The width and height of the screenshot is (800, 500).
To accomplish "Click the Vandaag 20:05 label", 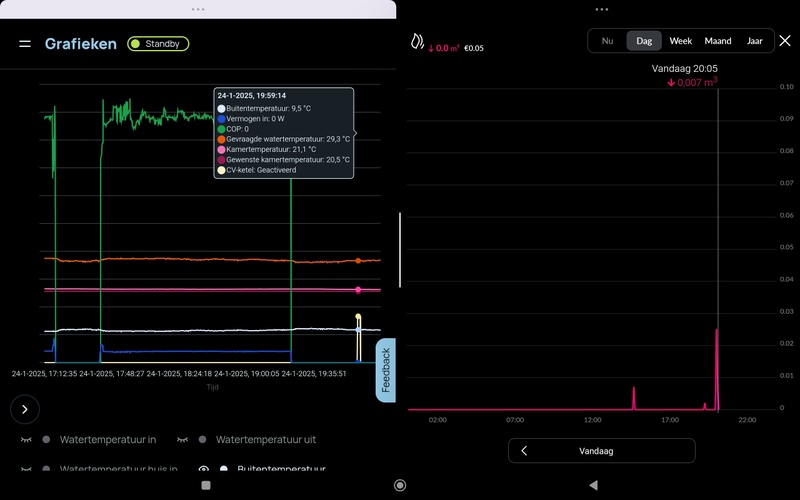I will 685,68.
